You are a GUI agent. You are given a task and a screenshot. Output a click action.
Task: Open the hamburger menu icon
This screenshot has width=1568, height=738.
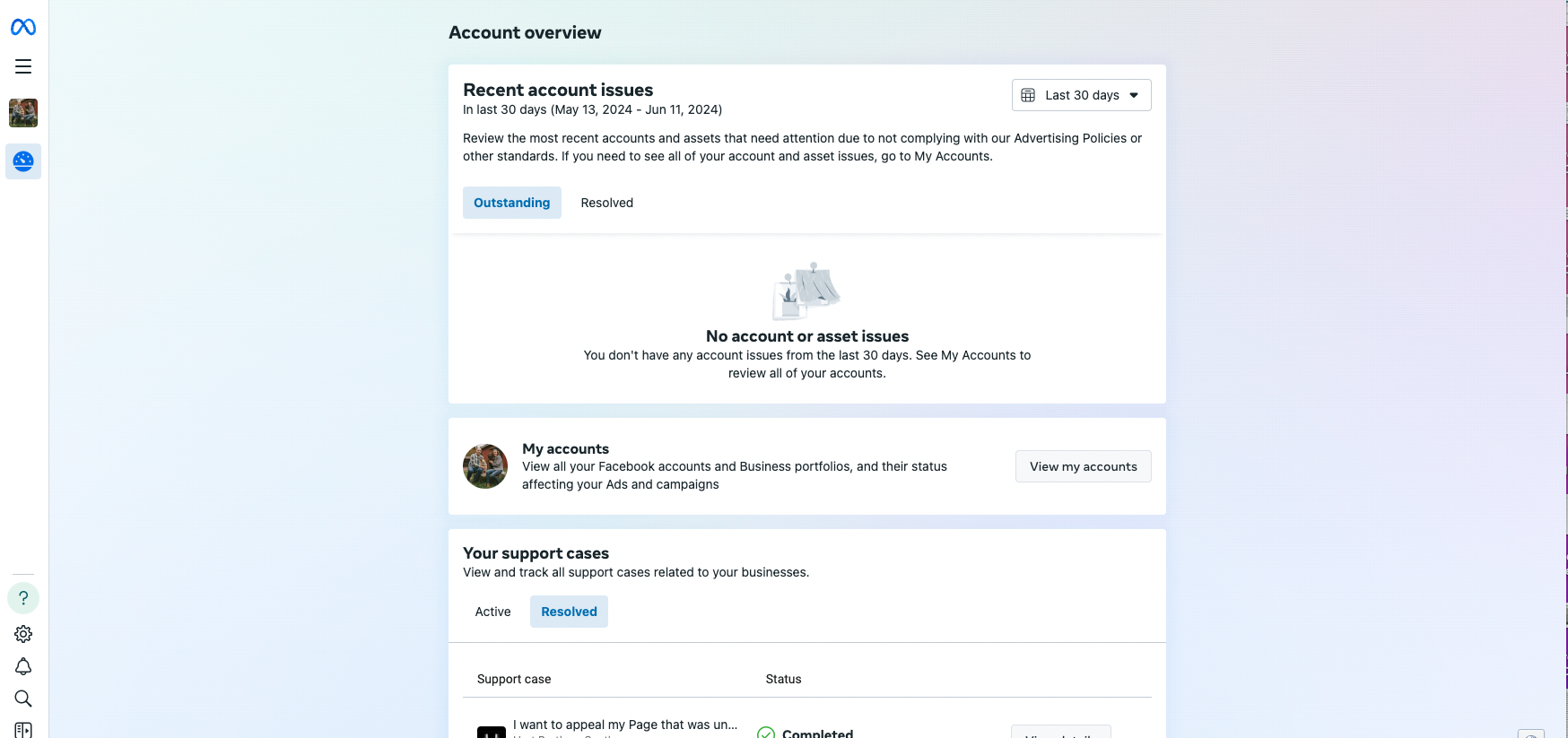coord(23,66)
